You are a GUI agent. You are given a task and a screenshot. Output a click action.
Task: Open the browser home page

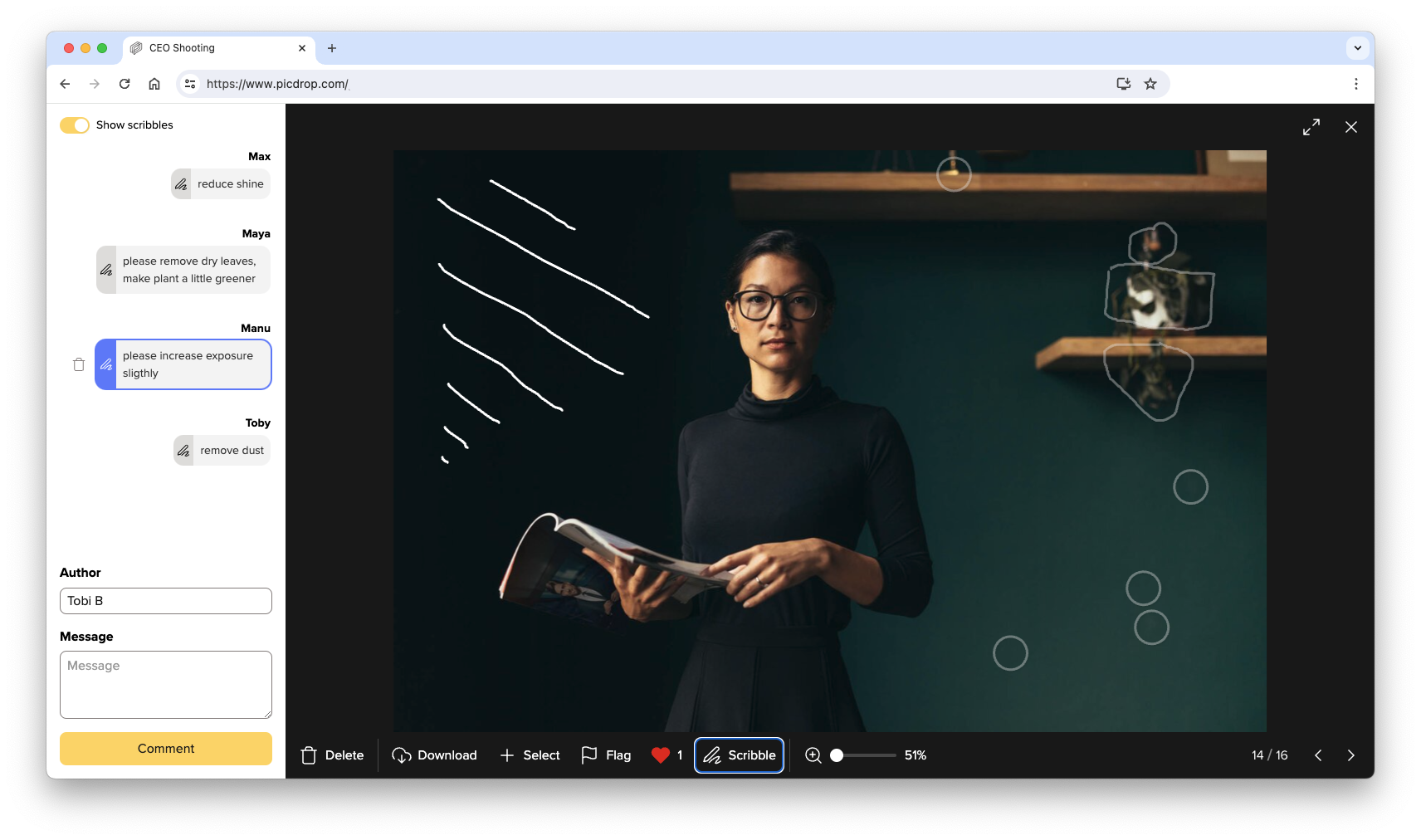pos(154,84)
